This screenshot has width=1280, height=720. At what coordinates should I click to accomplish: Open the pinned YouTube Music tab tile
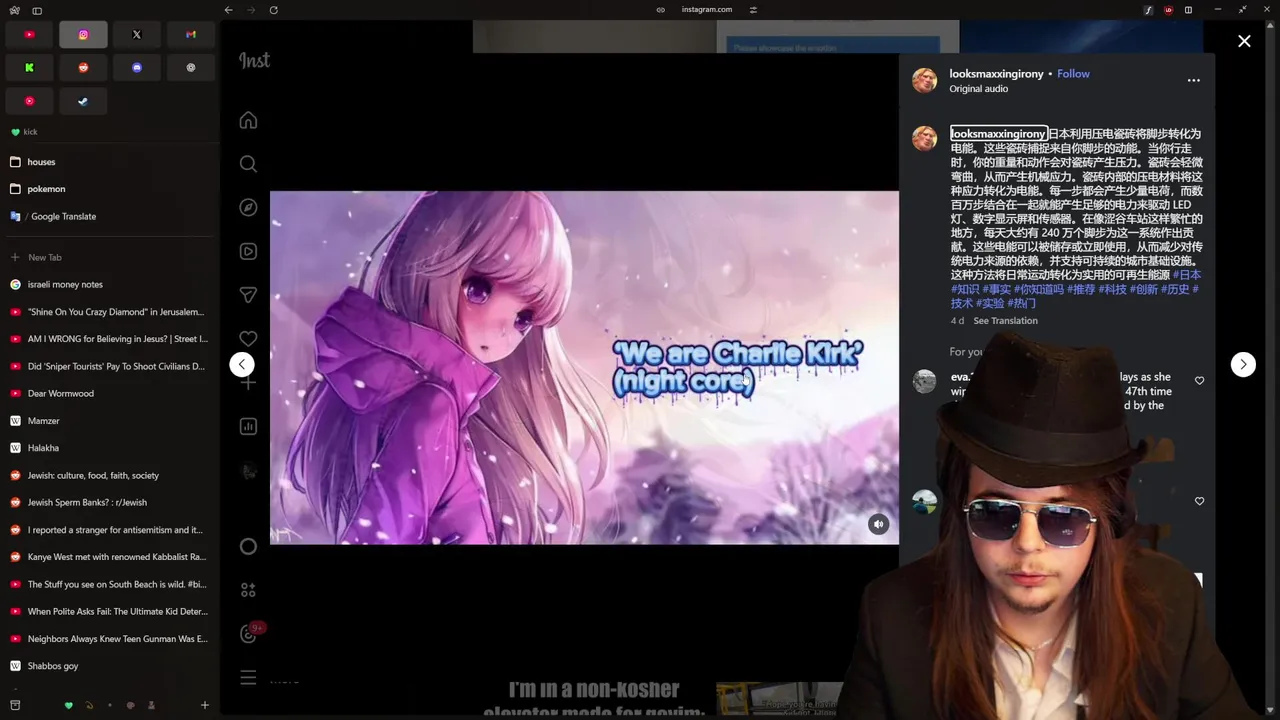pyautogui.click(x=29, y=101)
